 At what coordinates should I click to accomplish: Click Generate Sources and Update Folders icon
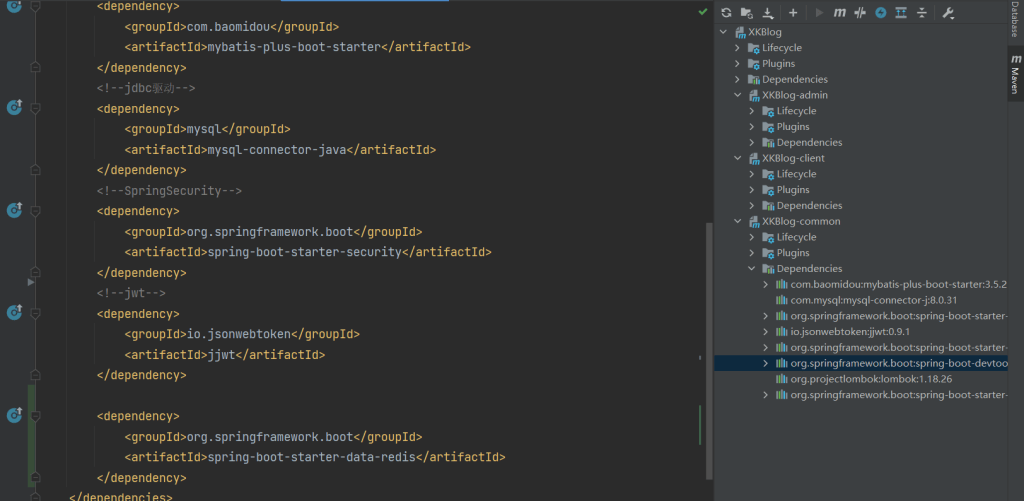coord(747,13)
